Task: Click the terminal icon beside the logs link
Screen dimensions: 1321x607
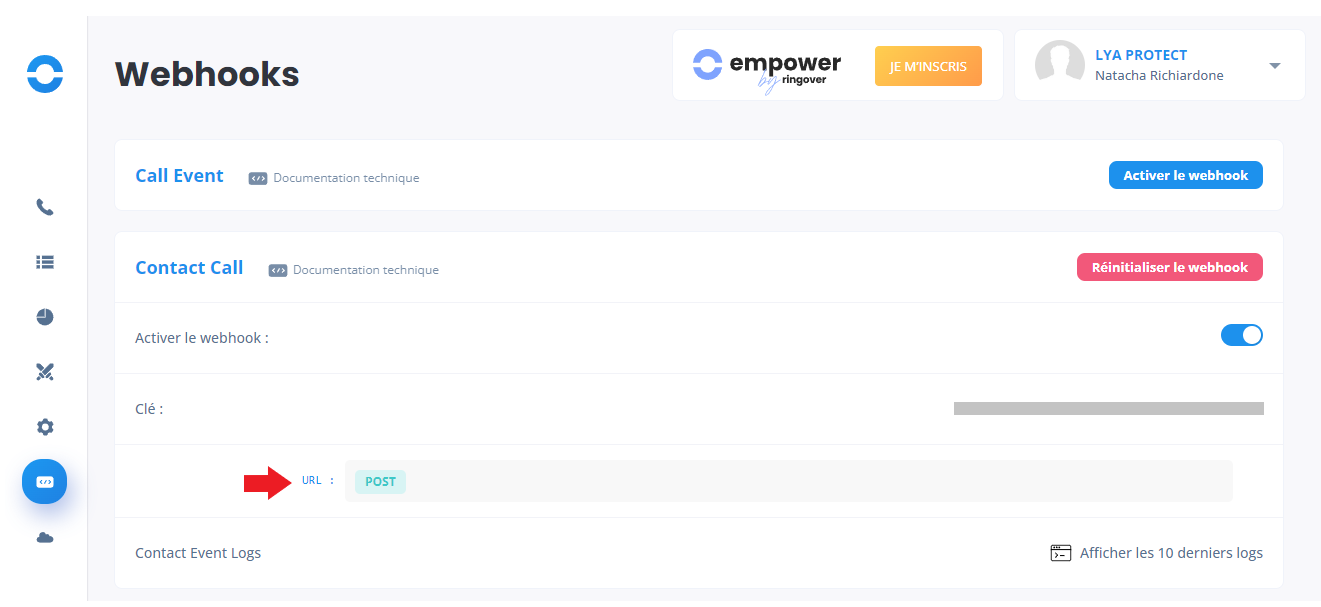Action: 1061,553
